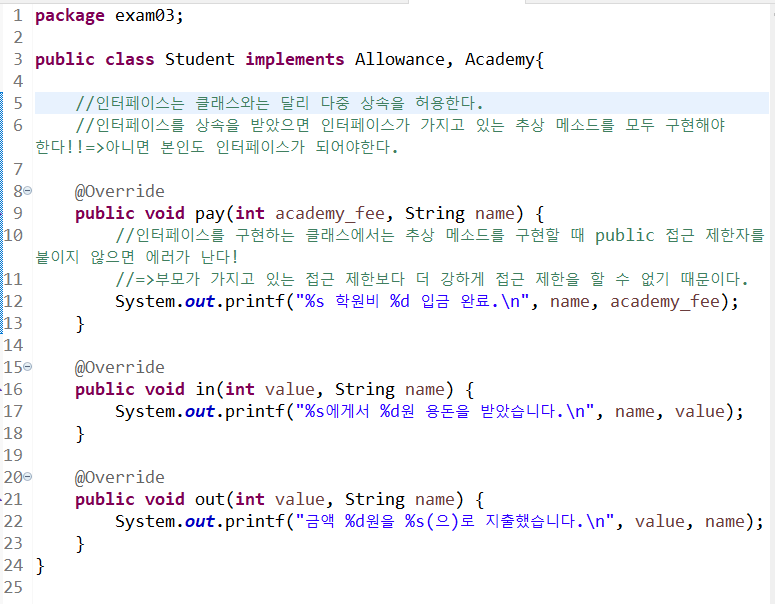
Task: Click line number 12 in the gutter
Action: [13, 301]
